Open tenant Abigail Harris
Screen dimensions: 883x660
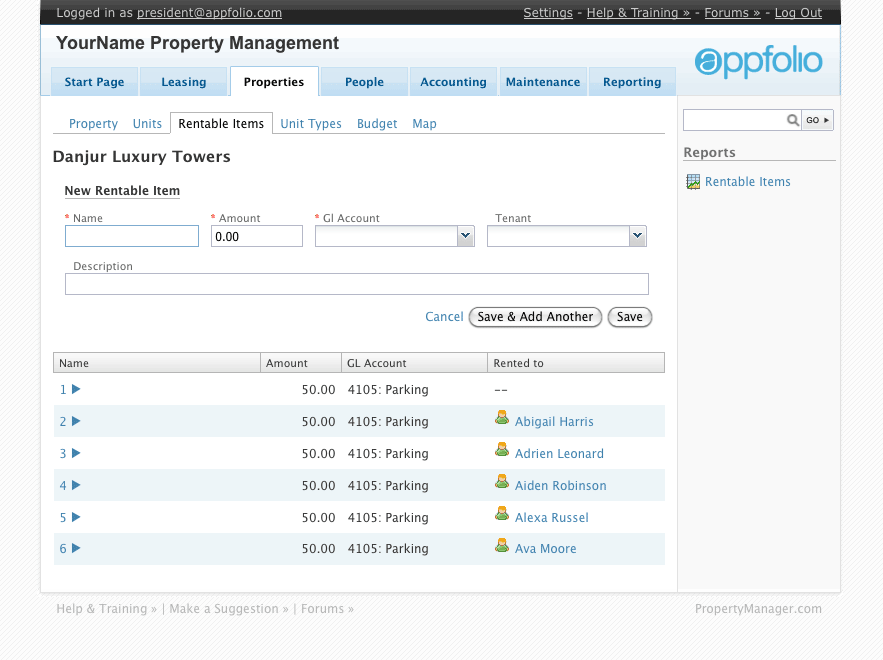click(554, 422)
